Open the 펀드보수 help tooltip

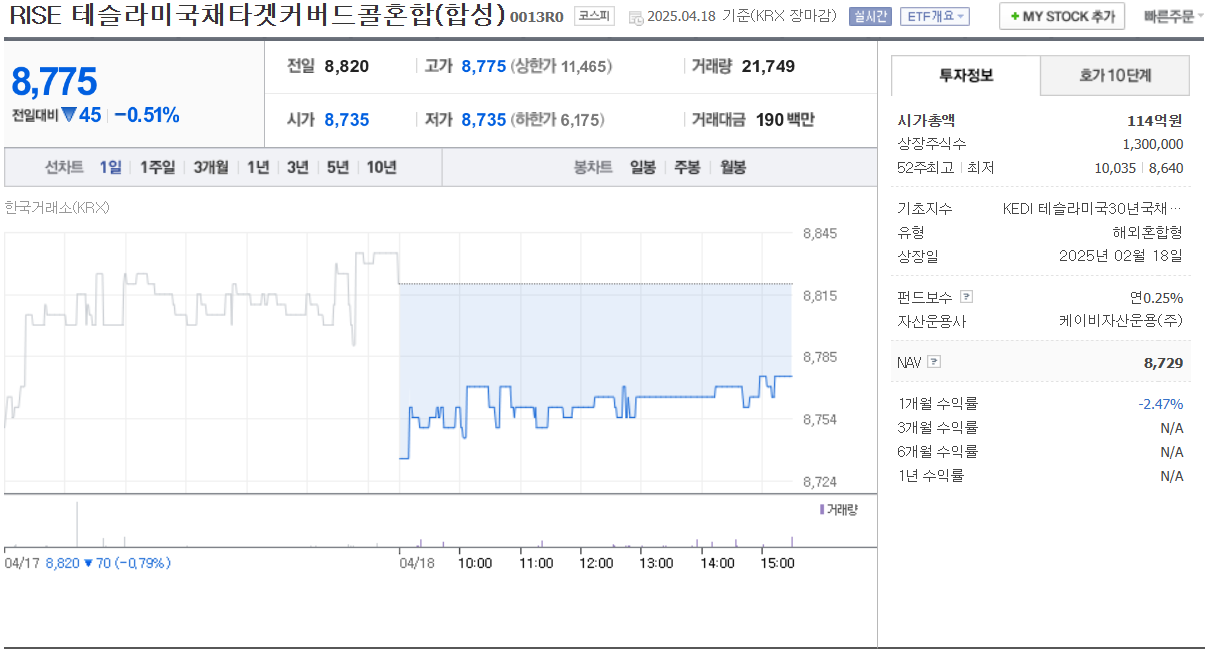pos(964,296)
